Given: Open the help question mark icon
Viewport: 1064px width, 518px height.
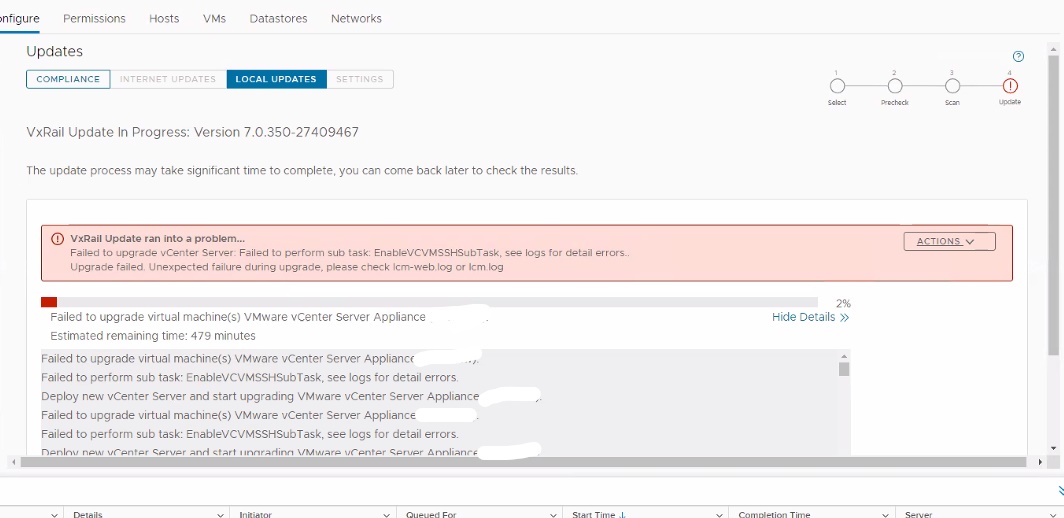Looking at the screenshot, I should 1018,56.
